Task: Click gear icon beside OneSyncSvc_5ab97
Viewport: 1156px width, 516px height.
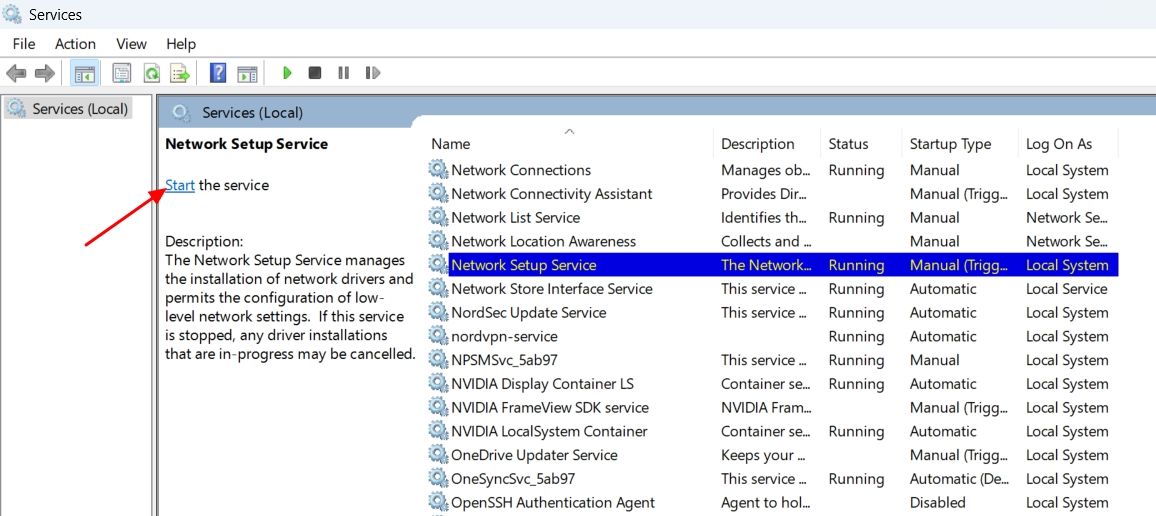Action: (x=438, y=478)
